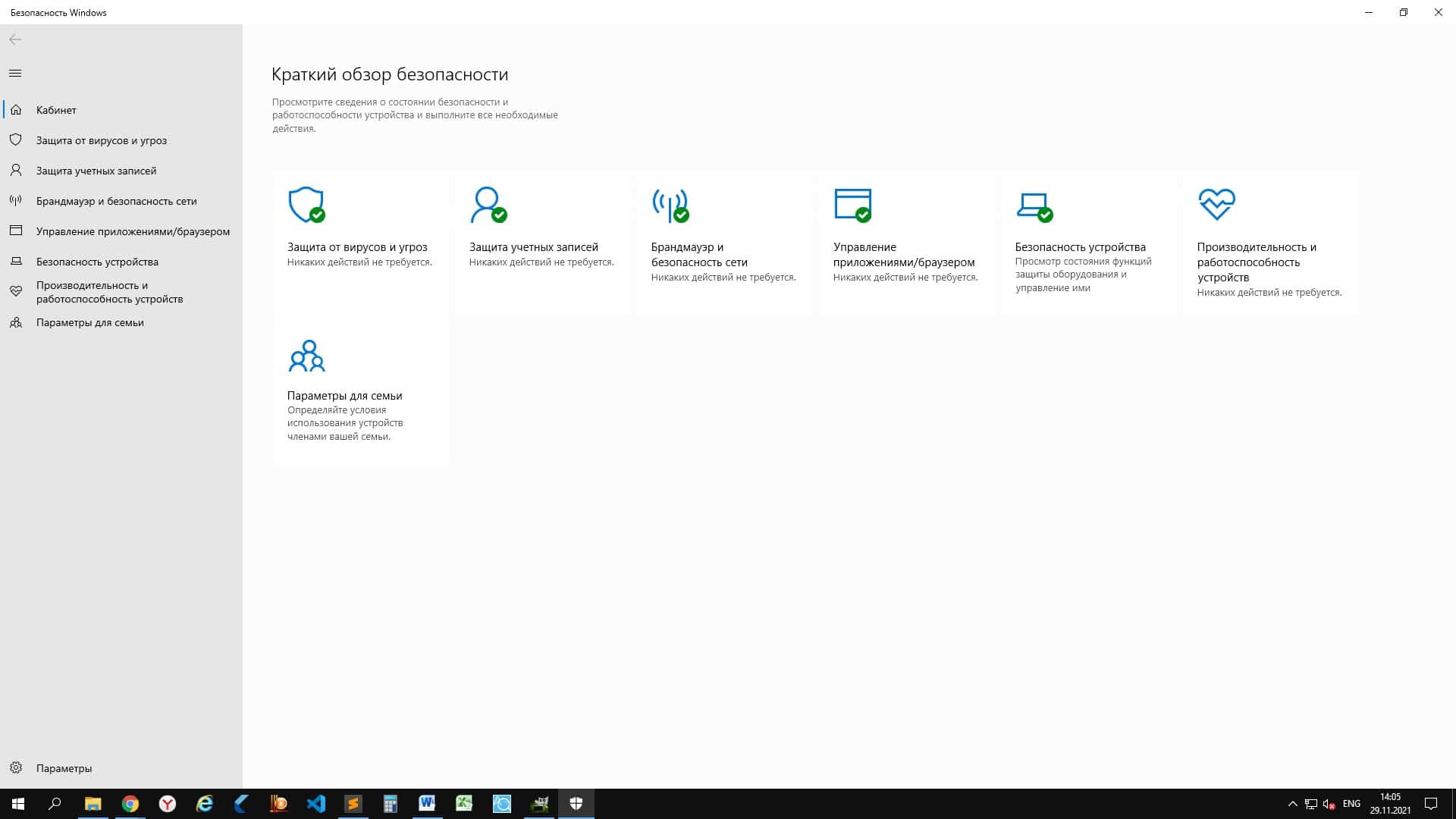
Task: Toggle the hamburger navigation menu
Action: (15, 74)
